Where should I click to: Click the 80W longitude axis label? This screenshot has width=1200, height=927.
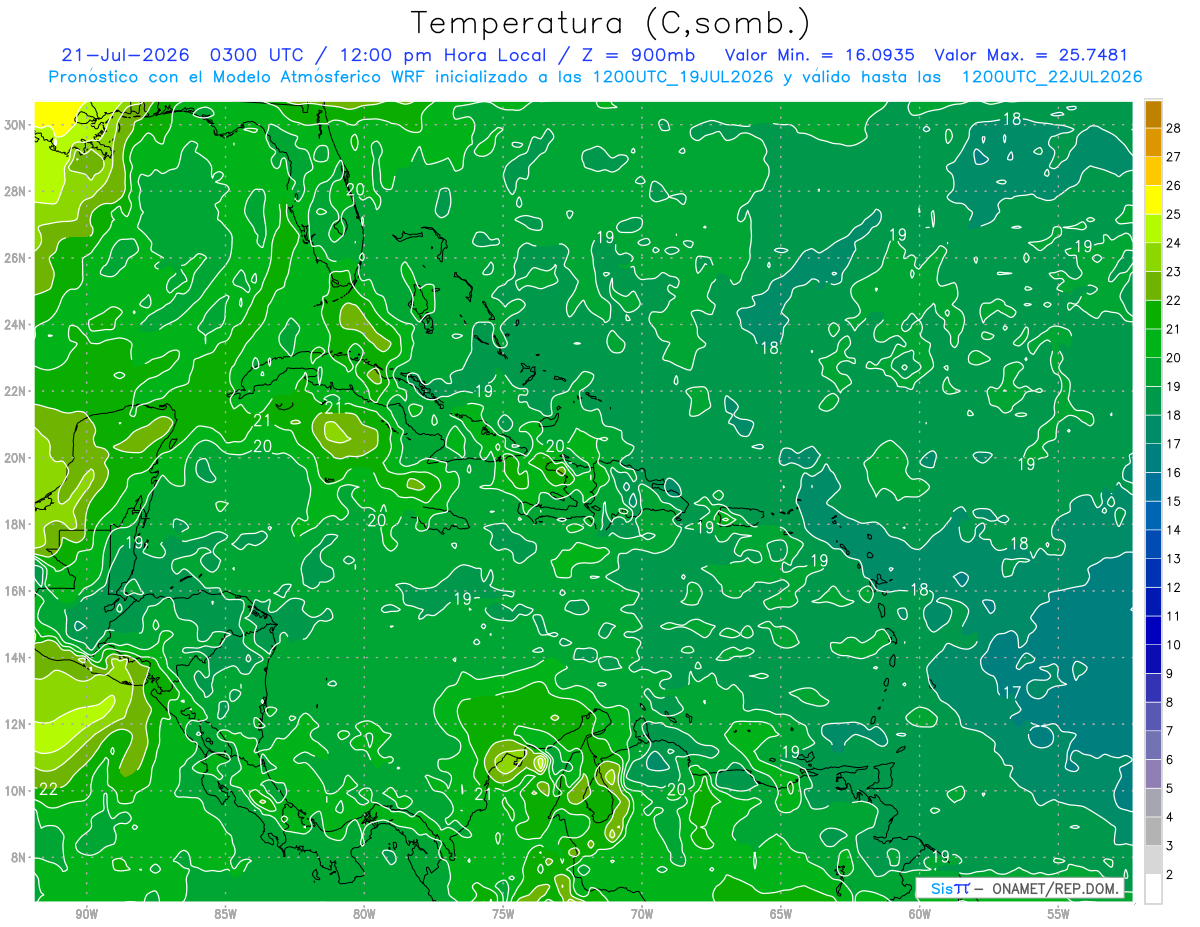pyautogui.click(x=364, y=914)
